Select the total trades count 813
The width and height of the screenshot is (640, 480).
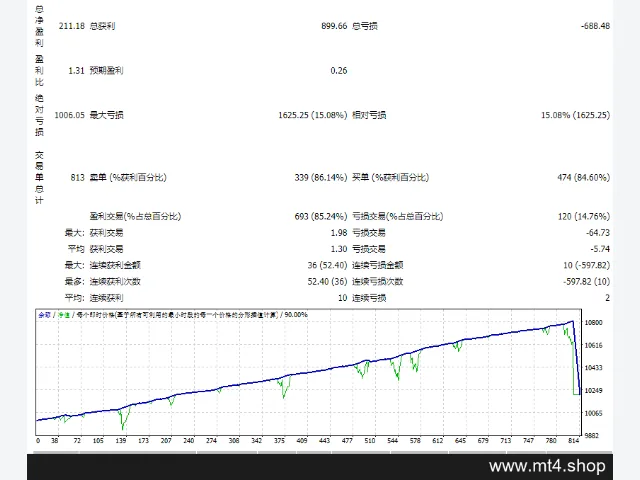pyautogui.click(x=78, y=178)
